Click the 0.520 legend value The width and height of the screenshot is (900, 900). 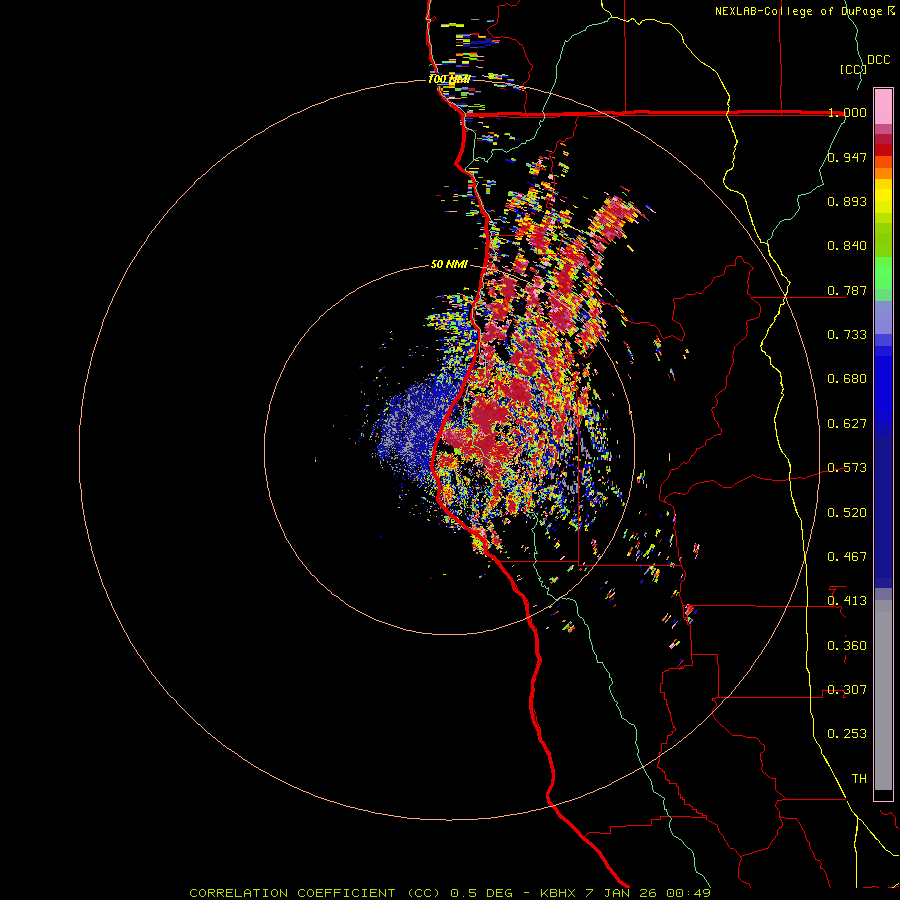pyautogui.click(x=847, y=513)
